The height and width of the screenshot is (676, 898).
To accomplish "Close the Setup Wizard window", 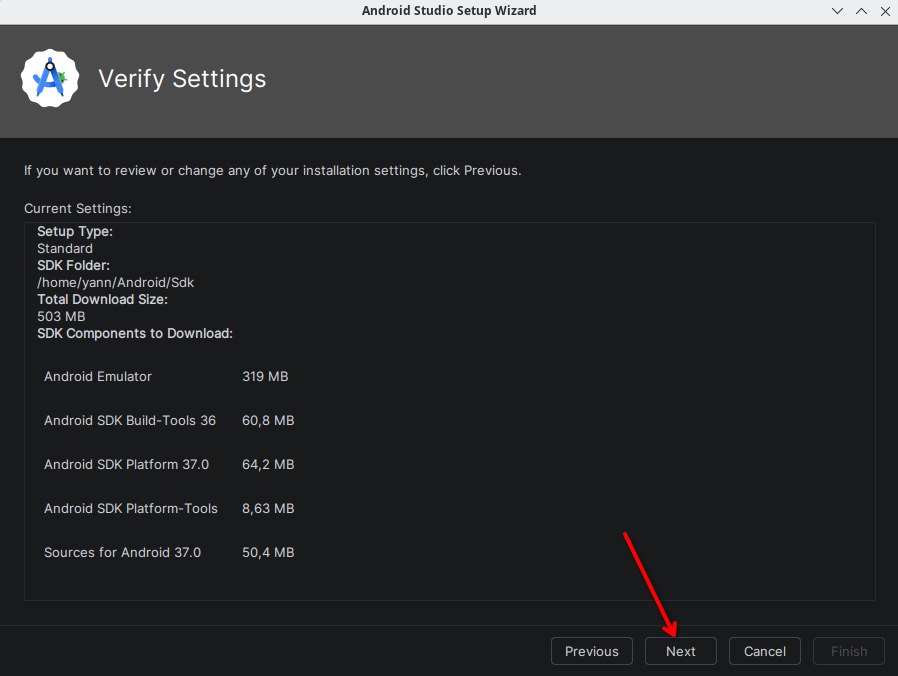I will pos(885,11).
